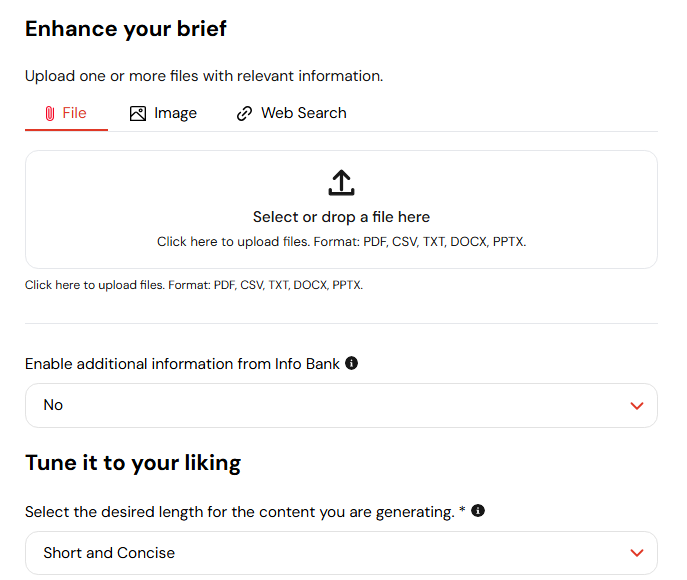Click the paperclip icon on File tab
This screenshot has width=687, height=580.
pyautogui.click(x=50, y=114)
